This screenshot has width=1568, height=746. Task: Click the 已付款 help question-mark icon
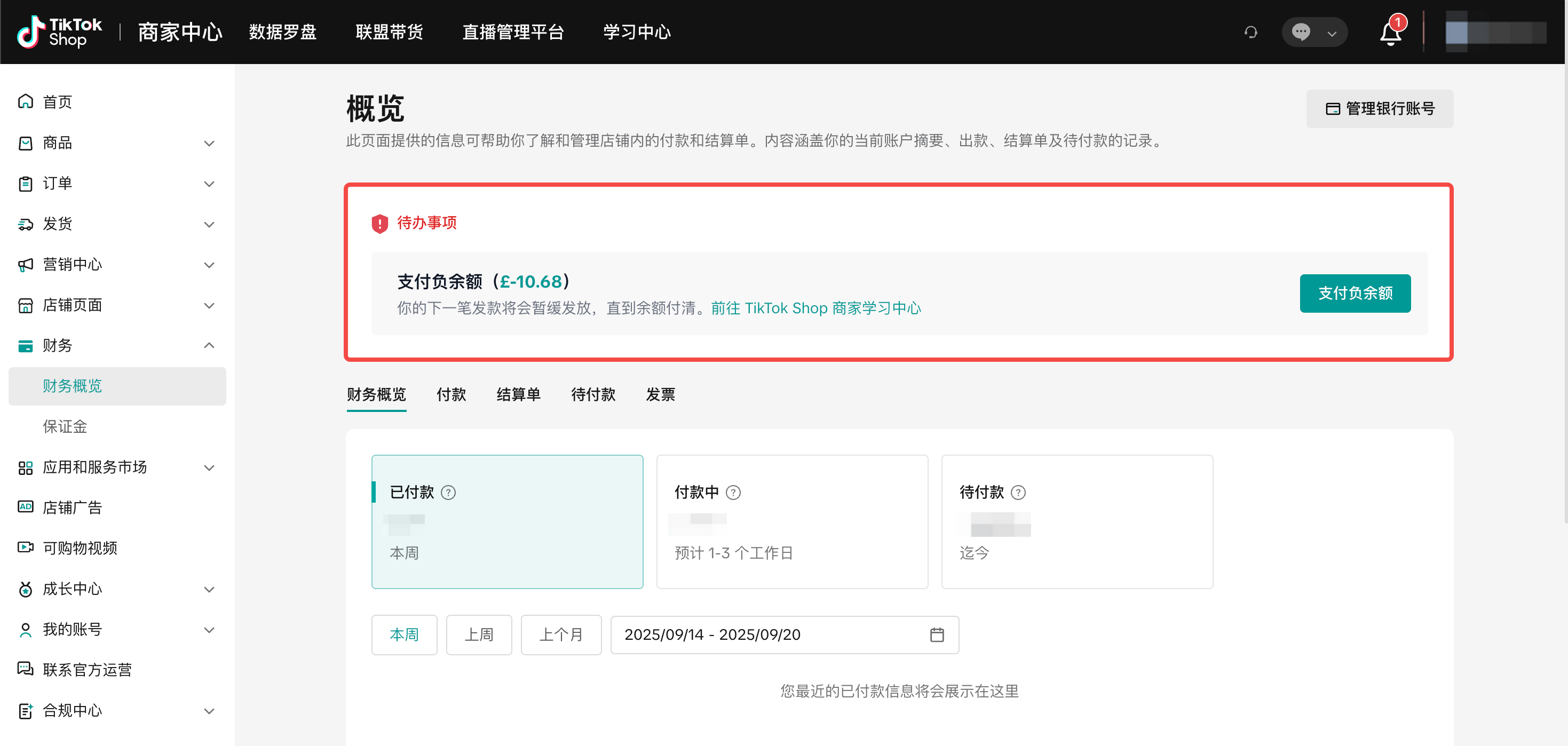click(449, 492)
